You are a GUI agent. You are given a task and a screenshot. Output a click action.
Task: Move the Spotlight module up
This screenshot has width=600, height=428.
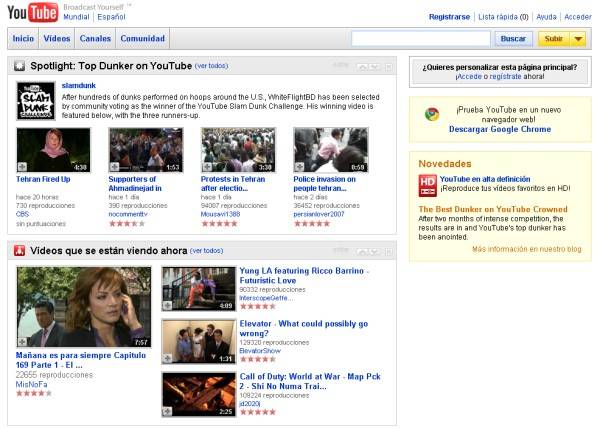pos(362,67)
